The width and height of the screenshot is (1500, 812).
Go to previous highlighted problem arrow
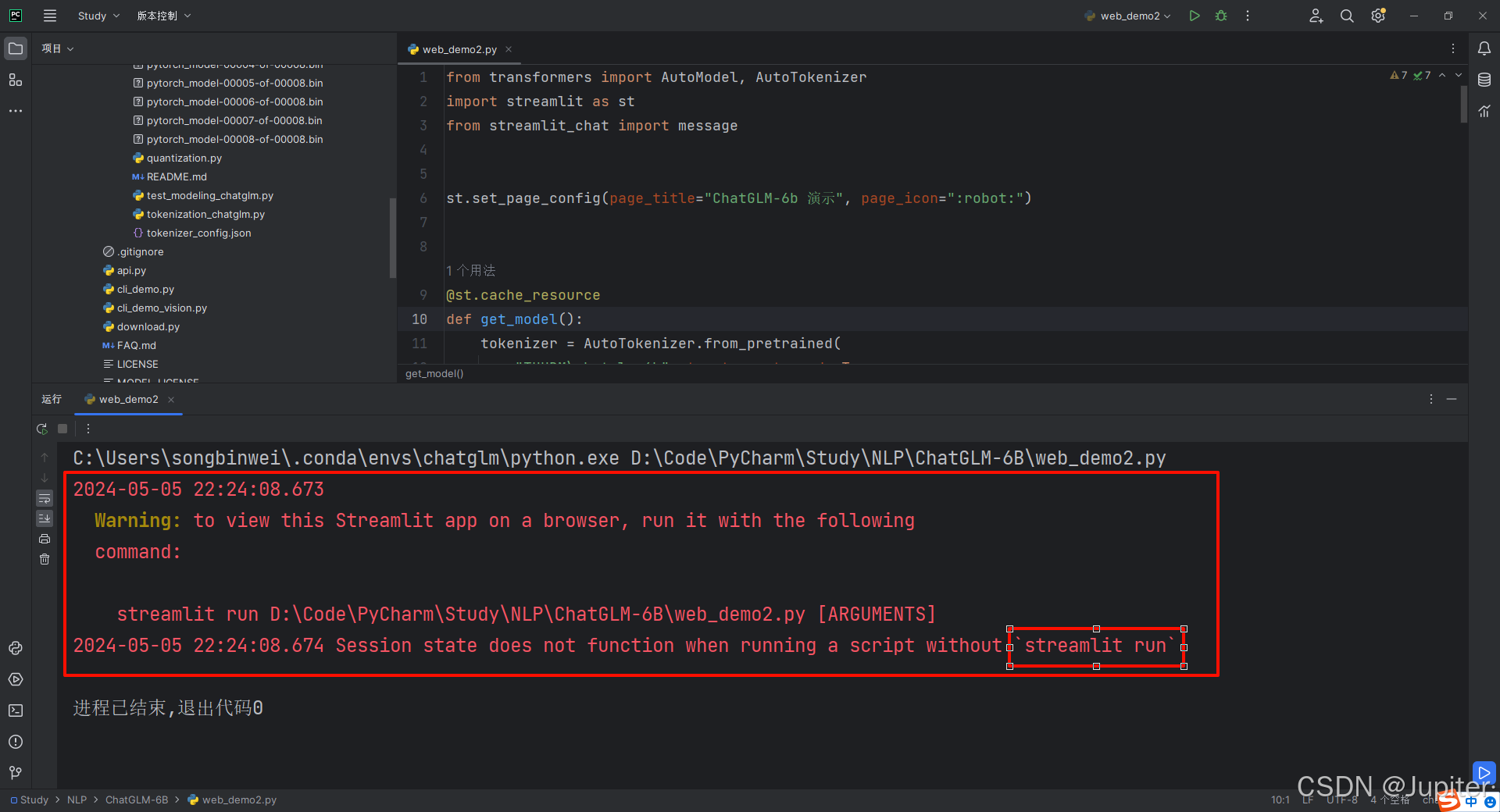pos(1442,76)
